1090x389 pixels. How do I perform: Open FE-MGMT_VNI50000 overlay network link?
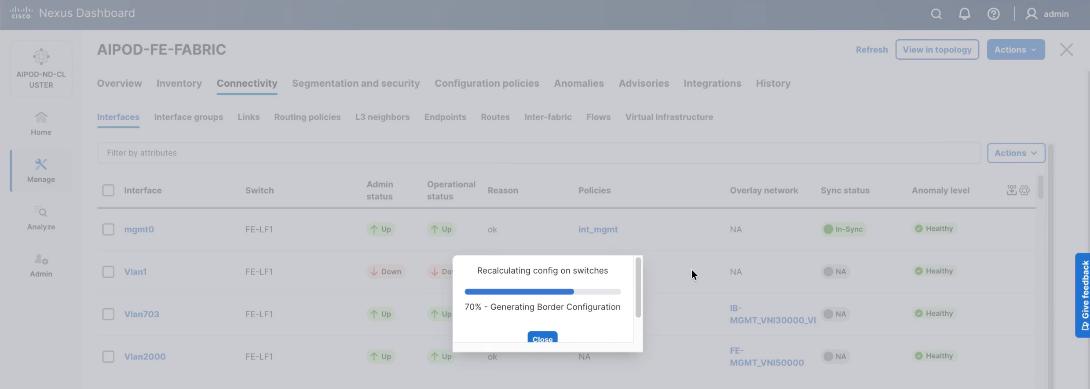pos(767,356)
